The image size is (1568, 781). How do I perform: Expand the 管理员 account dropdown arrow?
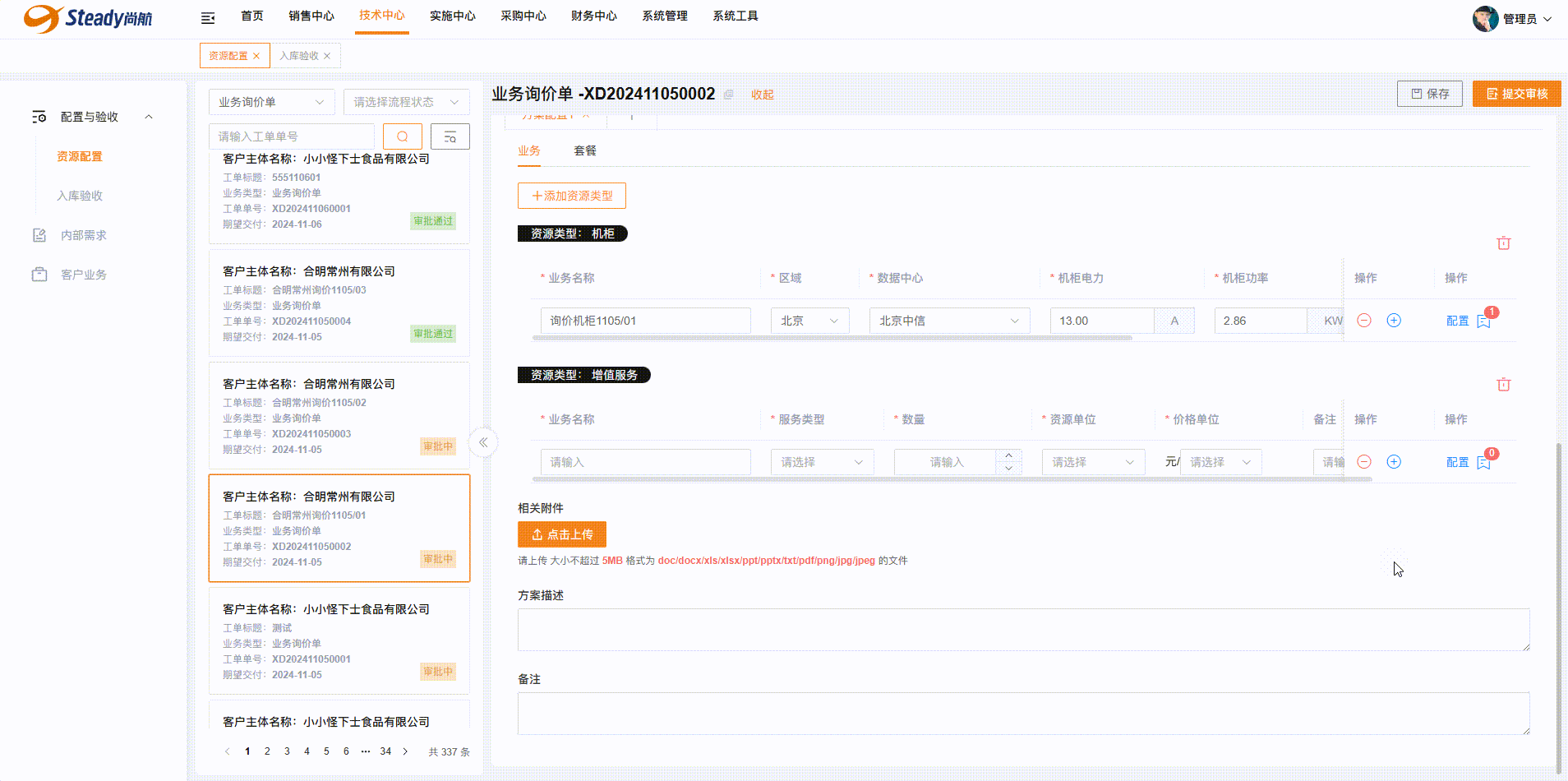1547,19
